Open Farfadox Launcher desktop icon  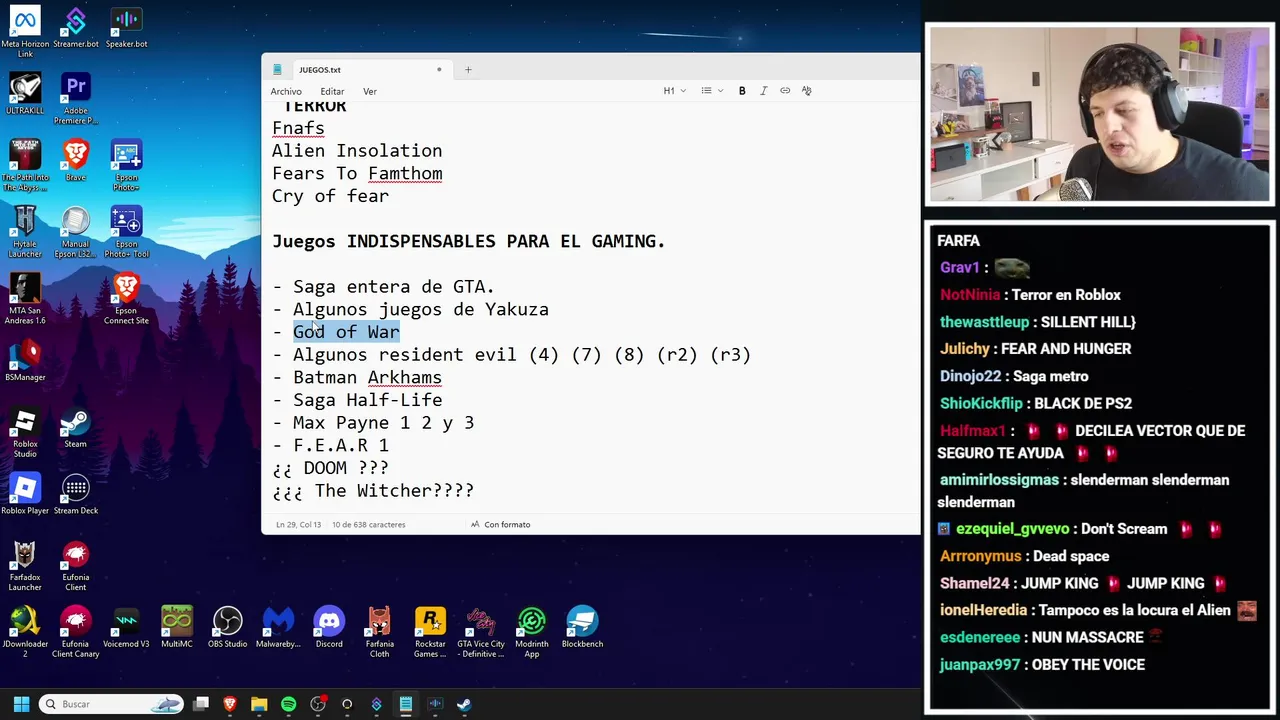(25, 565)
